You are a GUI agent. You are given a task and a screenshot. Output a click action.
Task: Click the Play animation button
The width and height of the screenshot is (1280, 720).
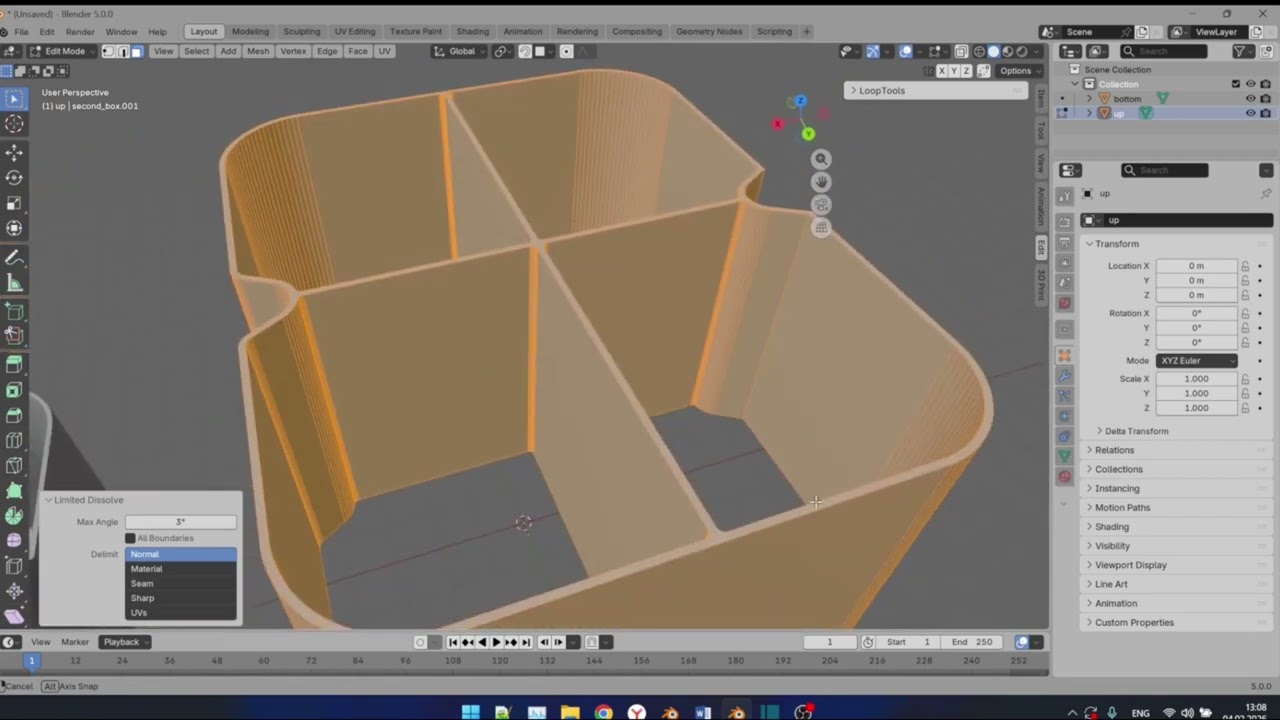point(496,642)
